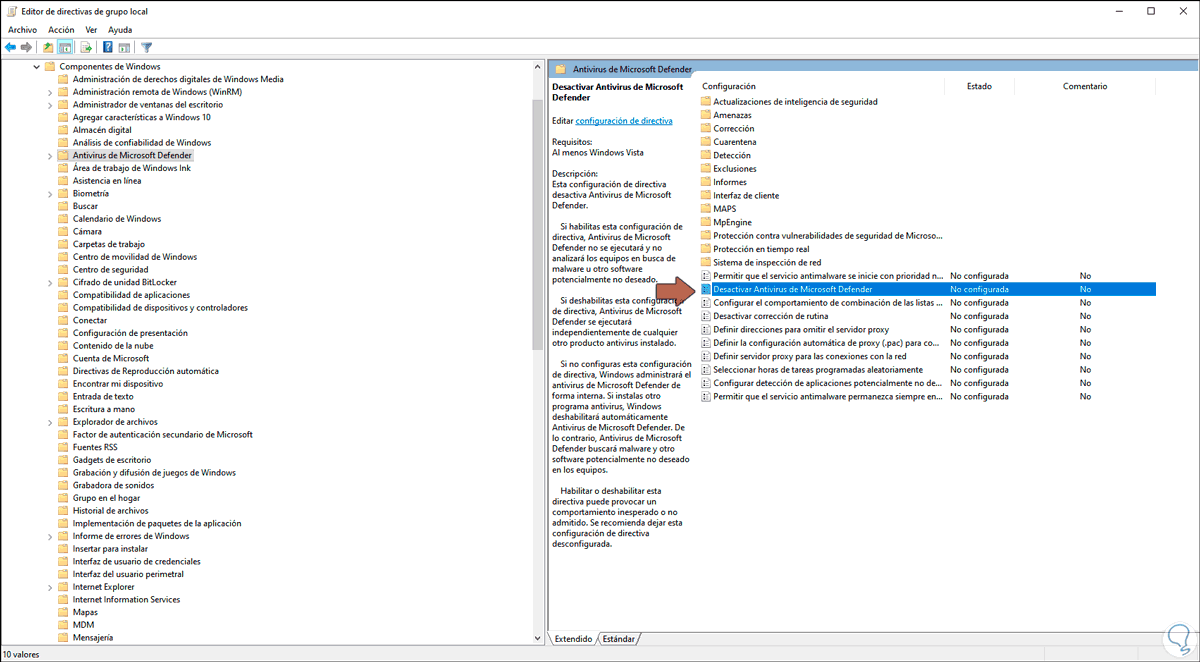This screenshot has height=662, width=1200.
Task: Select Windows Ink workspace item in tree
Action: (x=131, y=168)
